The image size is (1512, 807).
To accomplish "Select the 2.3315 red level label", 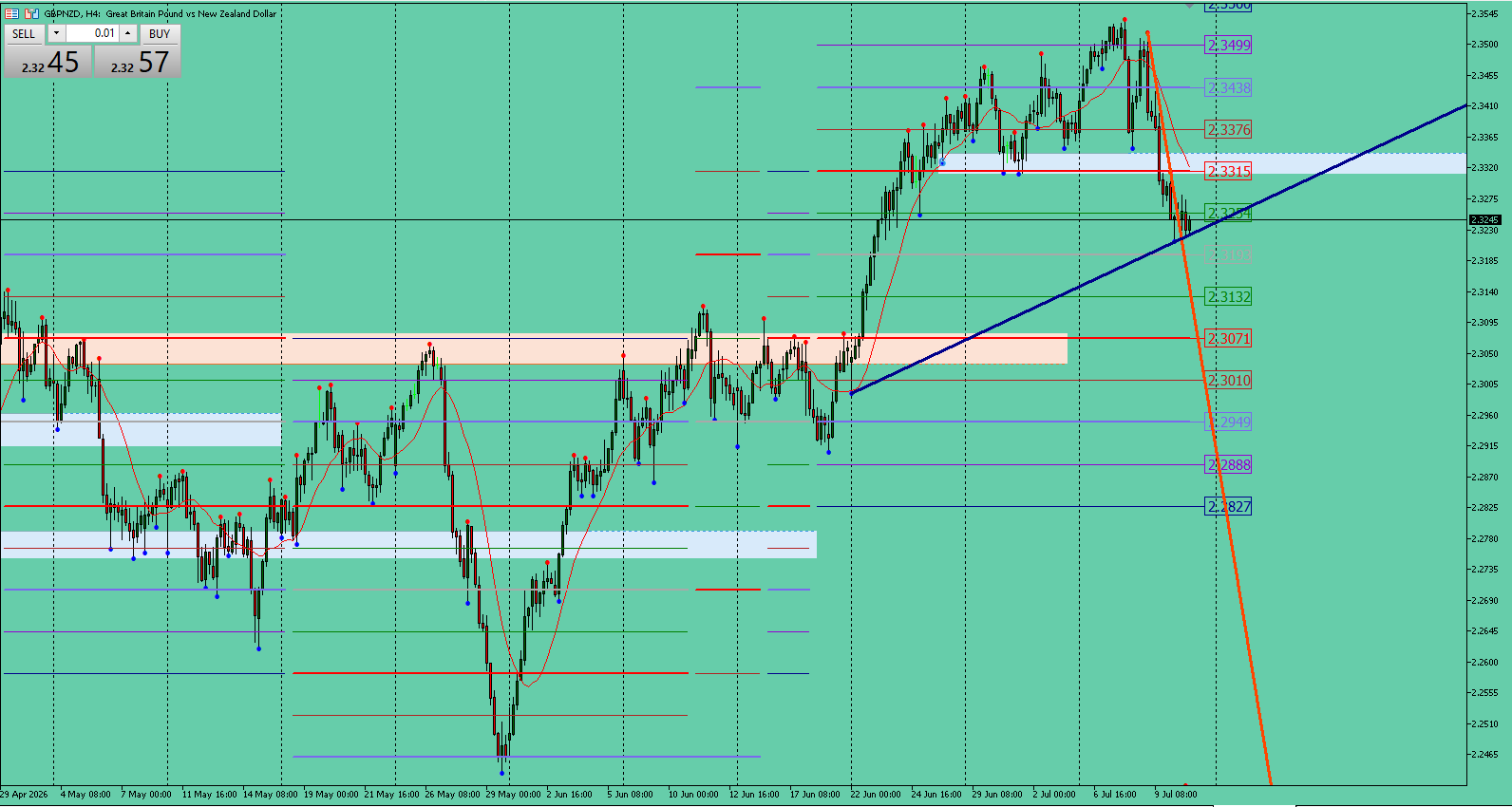I will point(1228,171).
